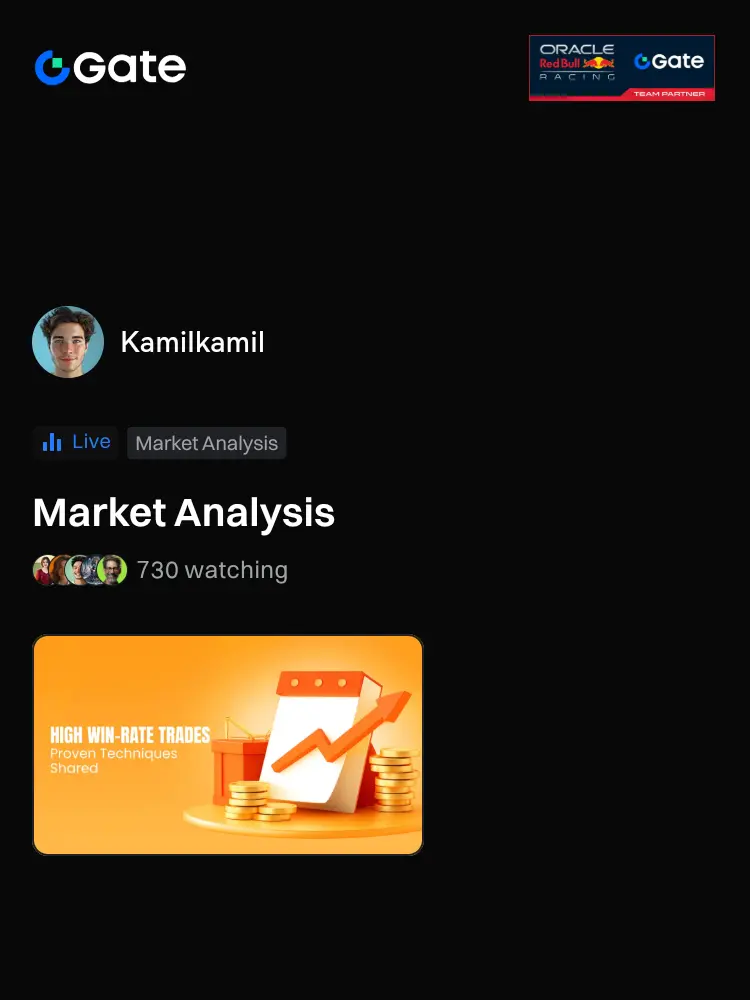Click the rising orange arrow graphic
This screenshot has width=750, height=1000.
(343, 730)
